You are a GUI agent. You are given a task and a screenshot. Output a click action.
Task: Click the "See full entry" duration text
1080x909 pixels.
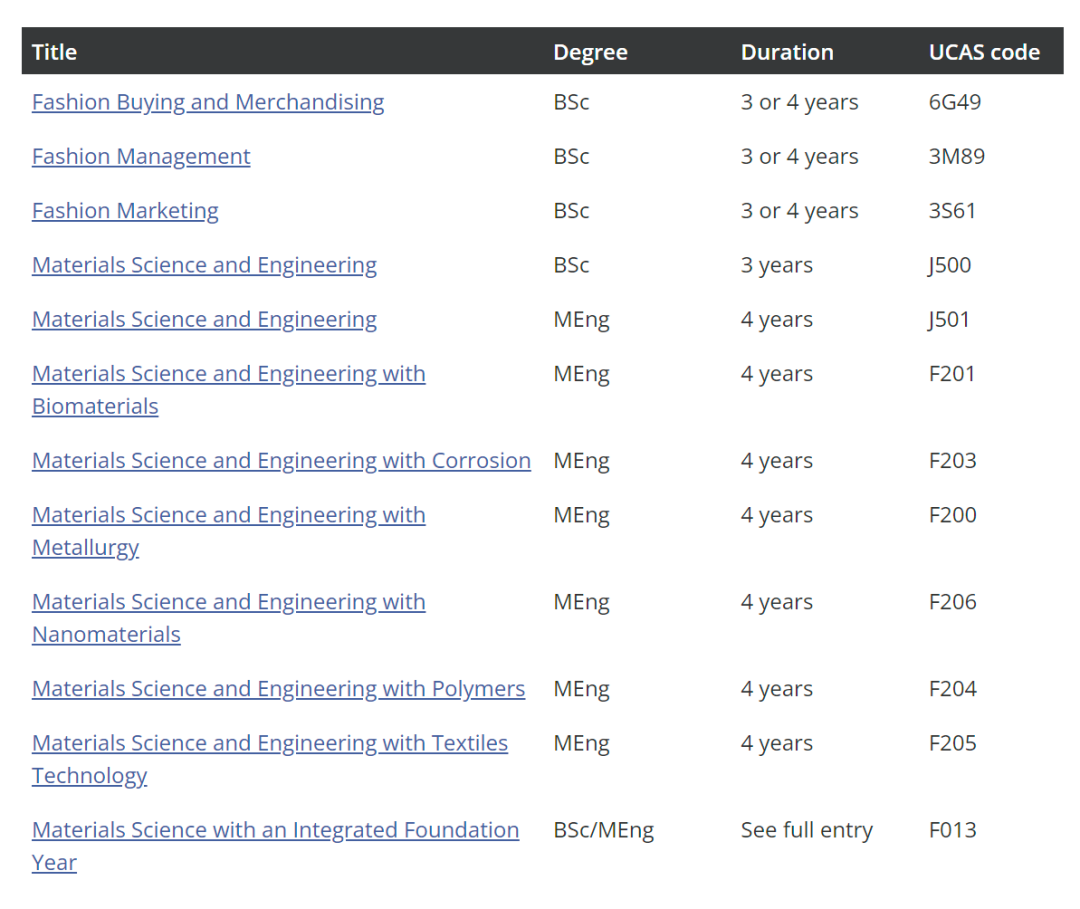pyautogui.click(x=806, y=830)
